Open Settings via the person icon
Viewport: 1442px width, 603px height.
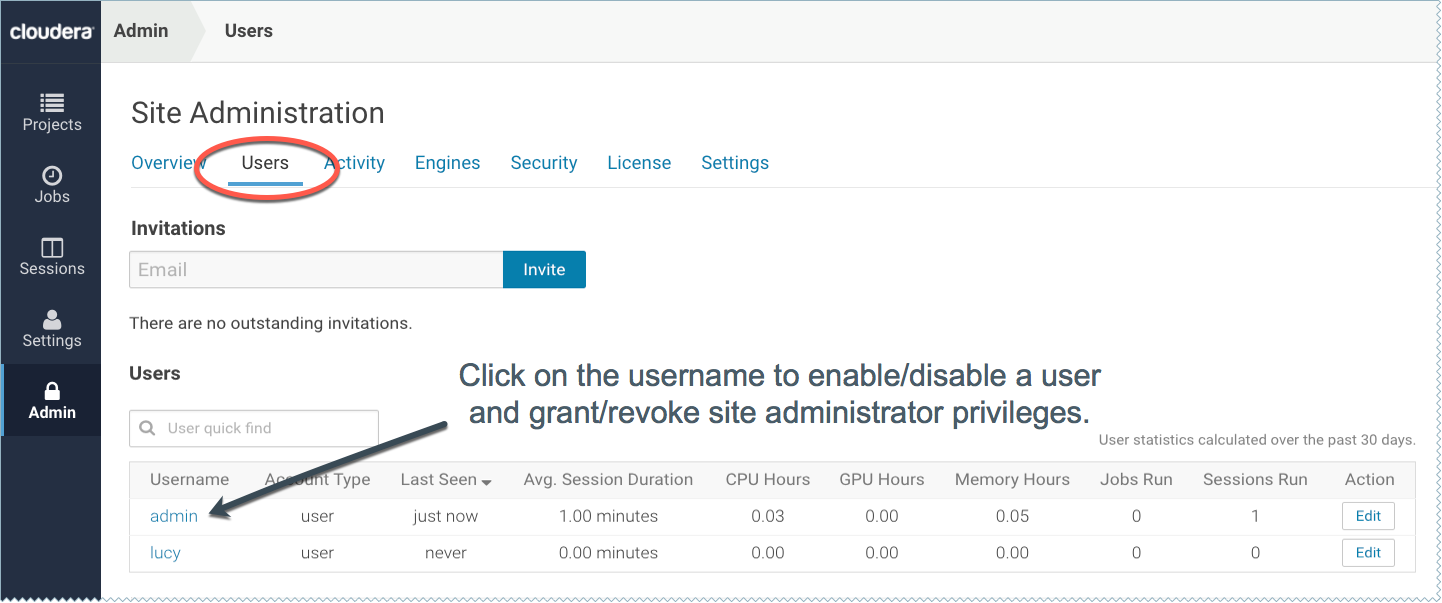pos(52,319)
